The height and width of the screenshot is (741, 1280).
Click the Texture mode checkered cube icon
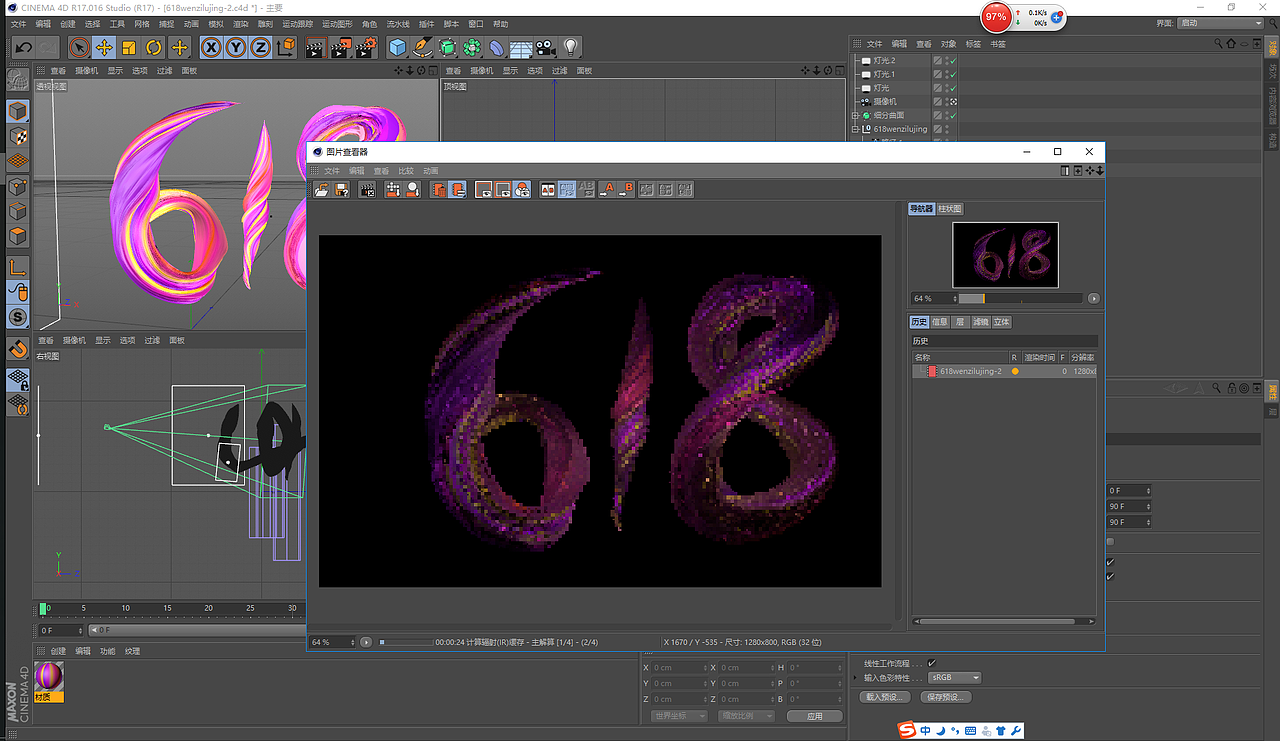click(18, 135)
